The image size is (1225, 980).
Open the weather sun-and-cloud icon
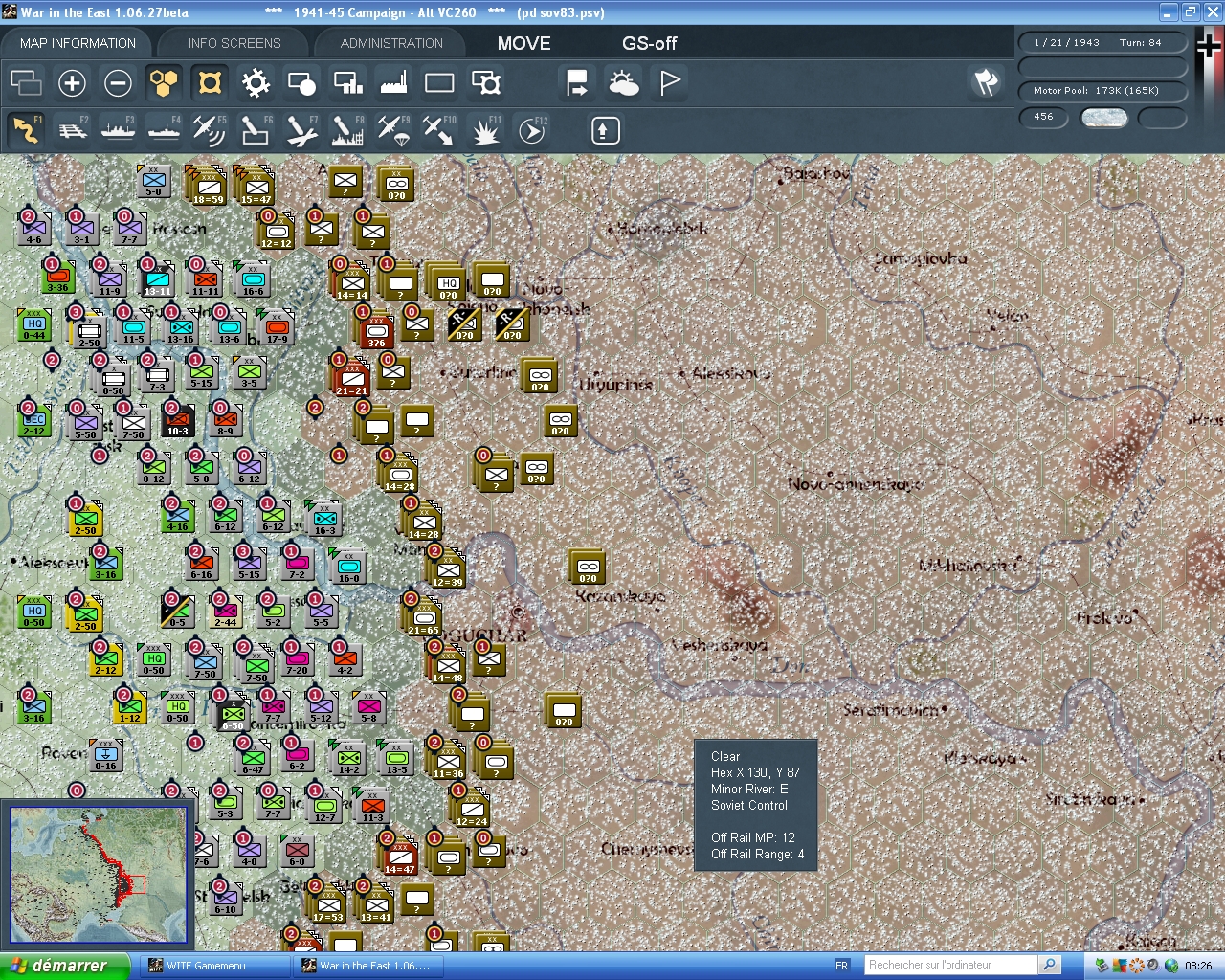point(623,83)
